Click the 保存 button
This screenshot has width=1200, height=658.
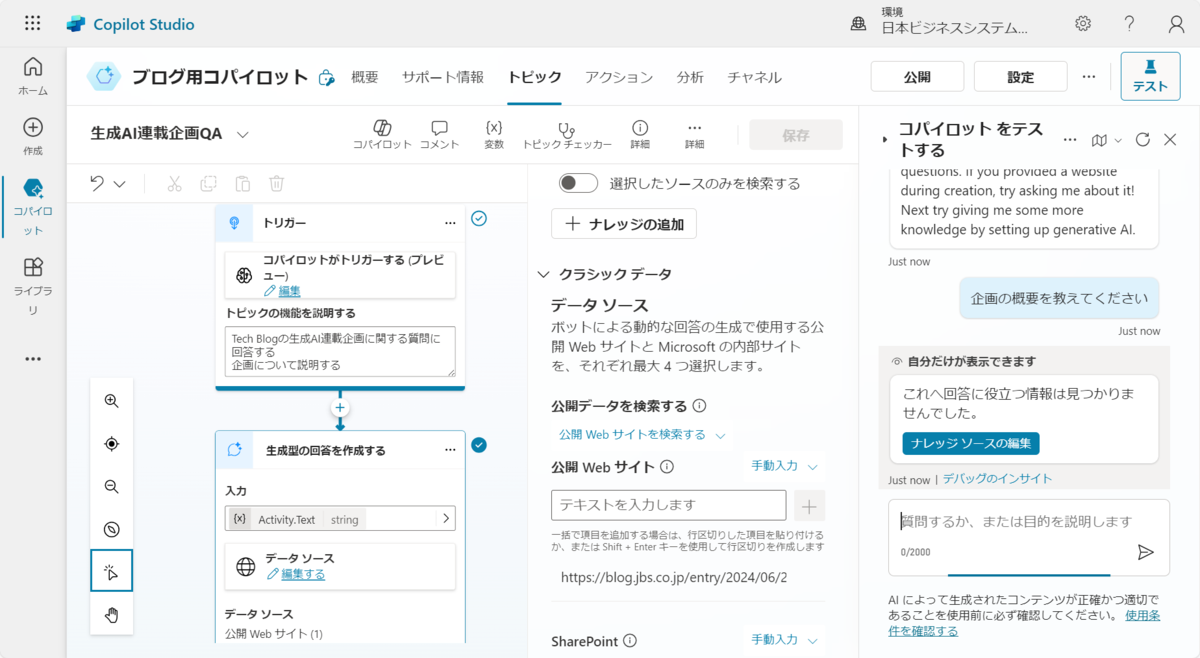click(x=796, y=135)
